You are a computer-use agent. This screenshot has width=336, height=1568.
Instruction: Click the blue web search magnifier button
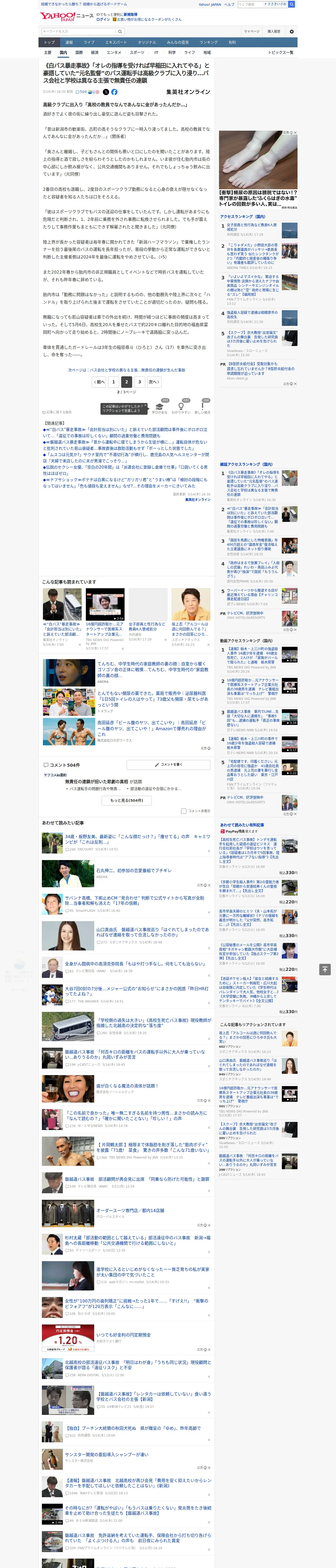292,4
